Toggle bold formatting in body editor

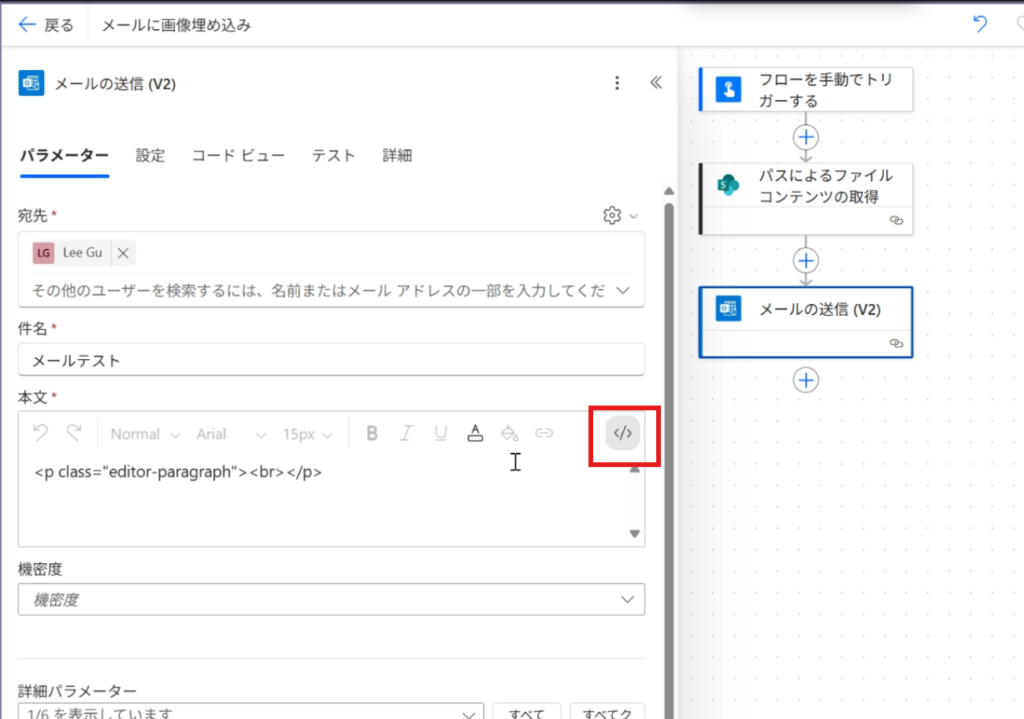click(372, 433)
